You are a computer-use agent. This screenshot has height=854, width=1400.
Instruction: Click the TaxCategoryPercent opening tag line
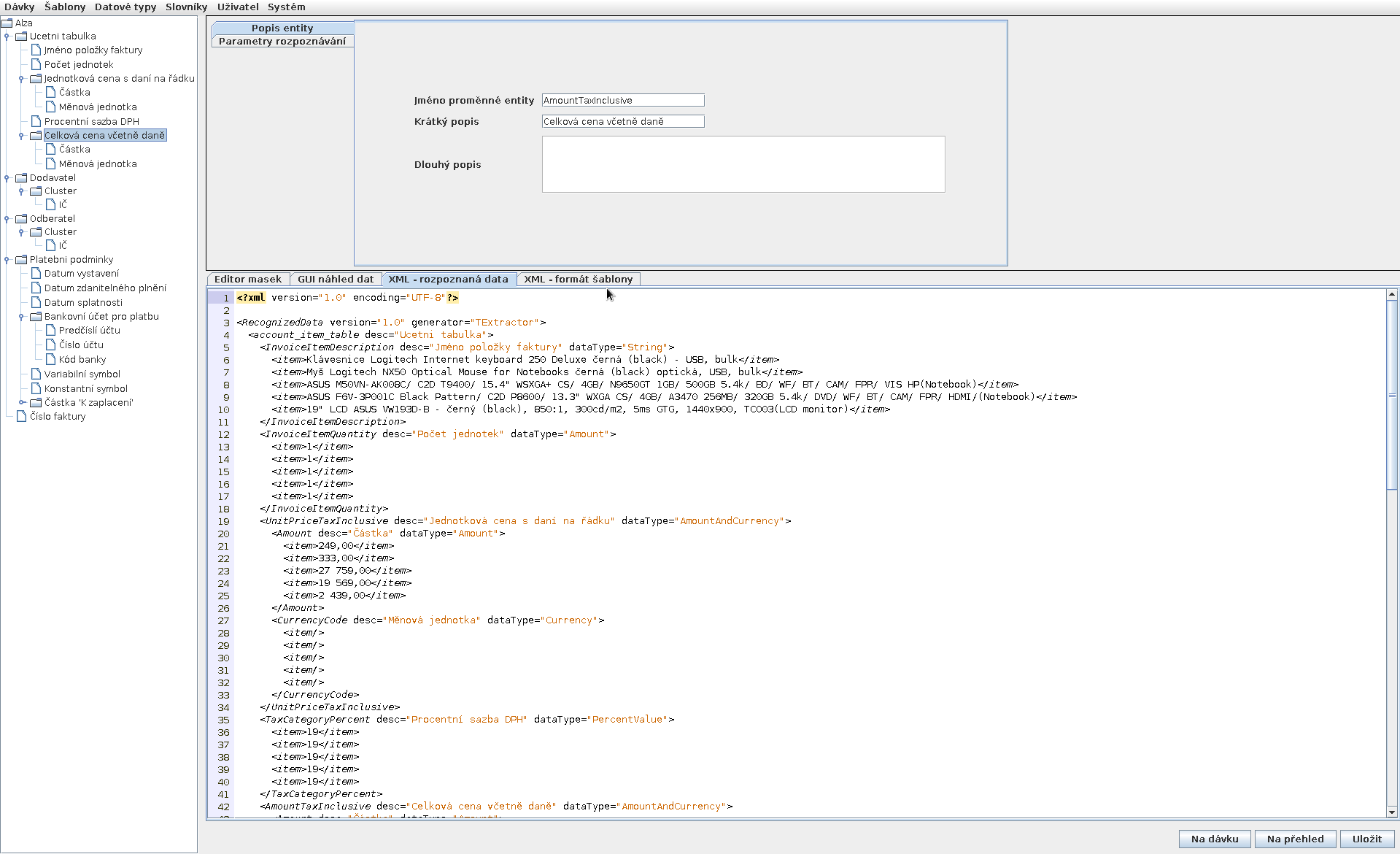pyautogui.click(x=467, y=720)
